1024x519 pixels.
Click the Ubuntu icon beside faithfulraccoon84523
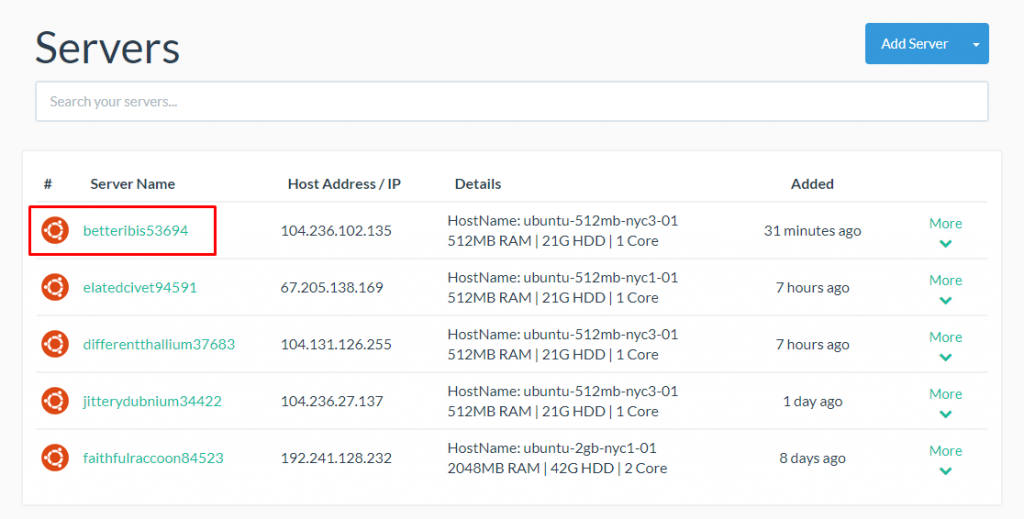click(55, 458)
